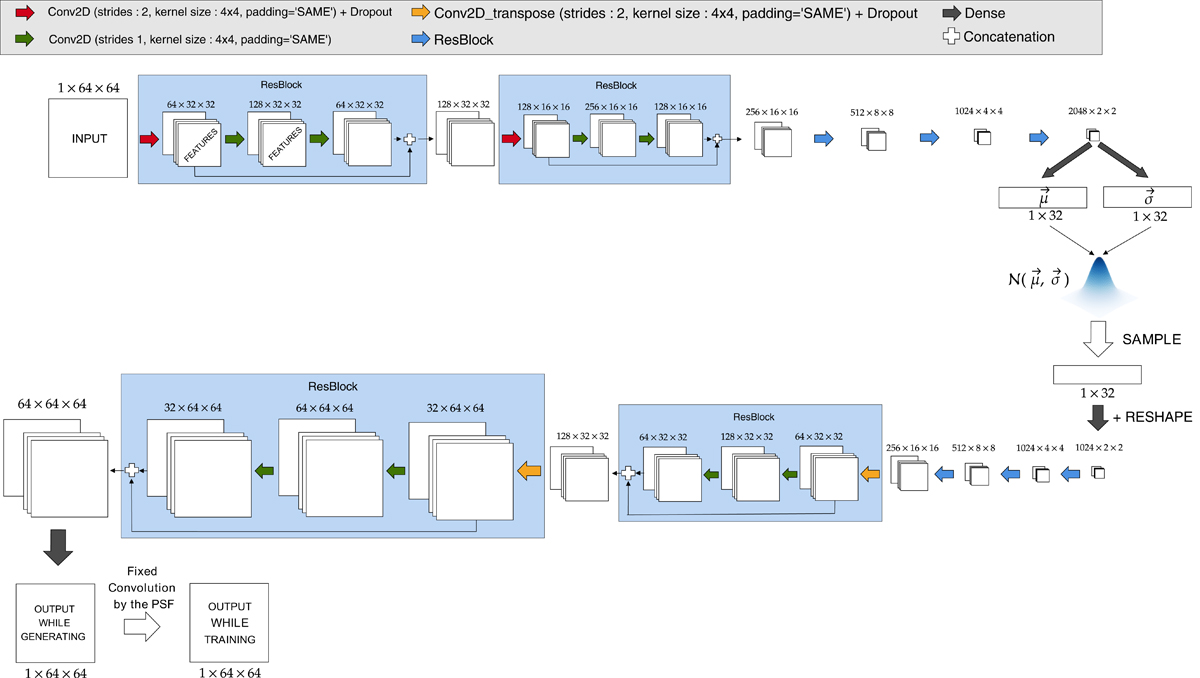The width and height of the screenshot is (1200, 678).
Task: Click the σ vector box
Action: click(1146, 197)
